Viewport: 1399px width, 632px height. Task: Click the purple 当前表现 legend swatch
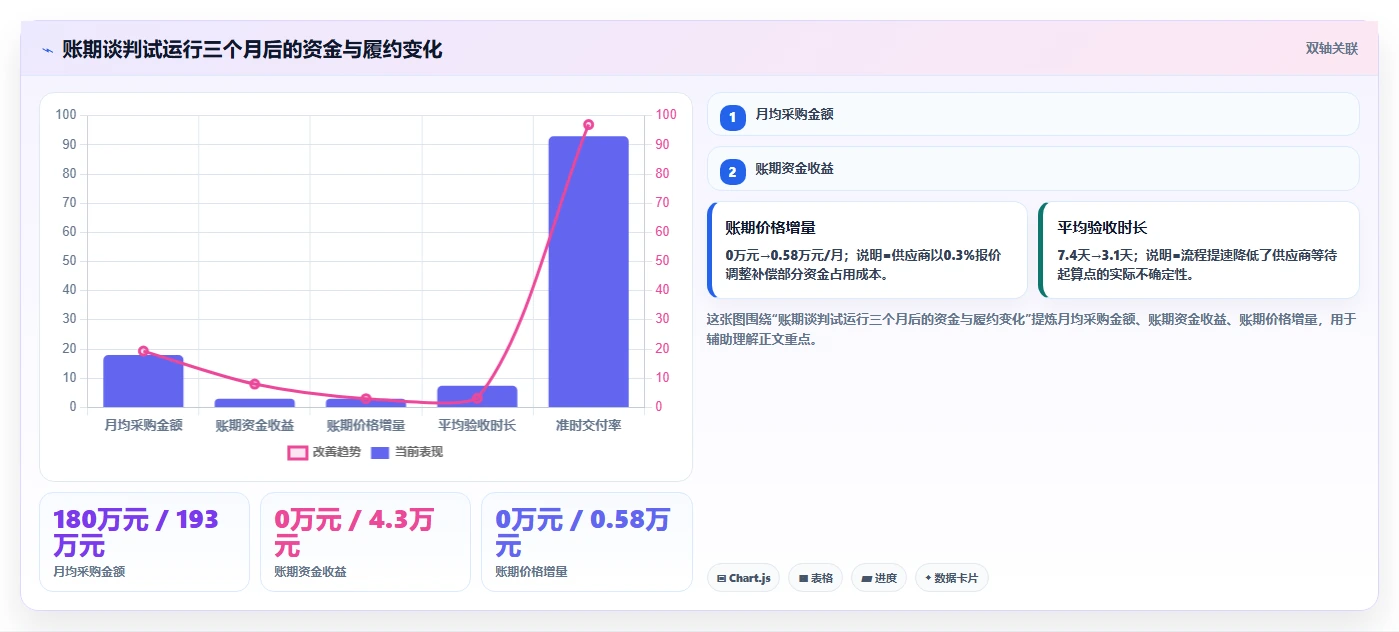click(380, 453)
